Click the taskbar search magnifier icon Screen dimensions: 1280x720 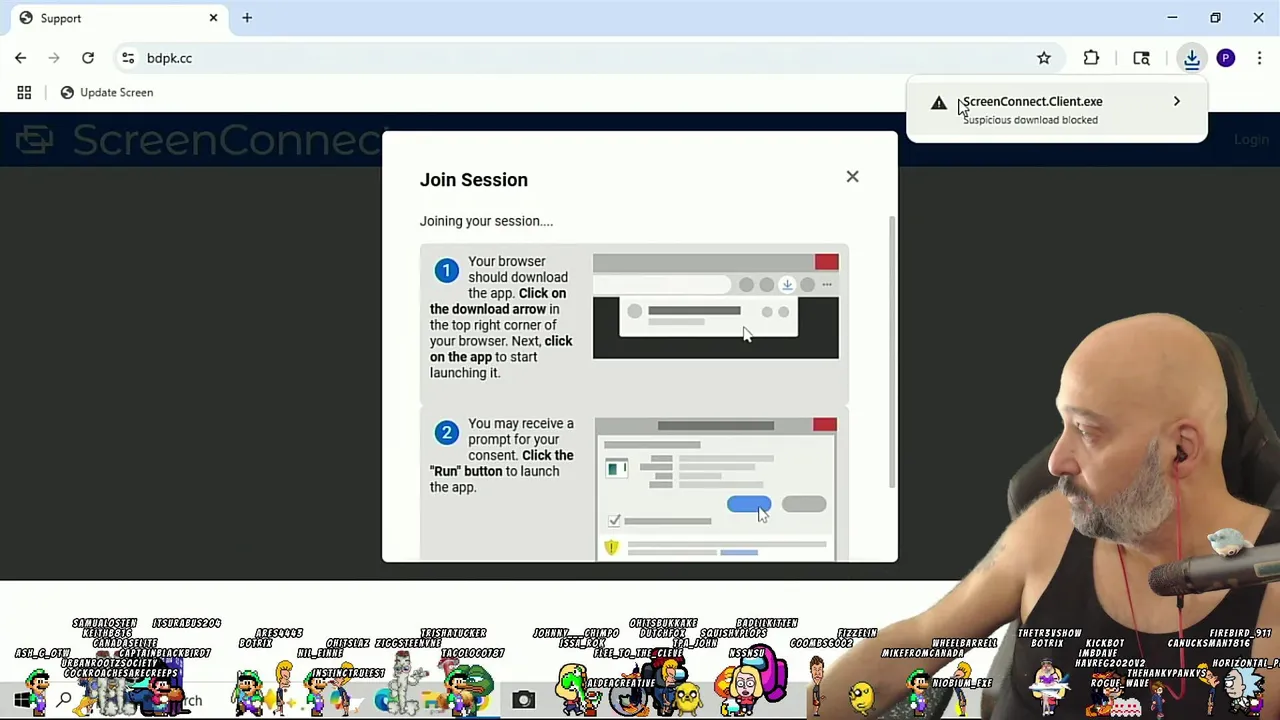coord(64,700)
